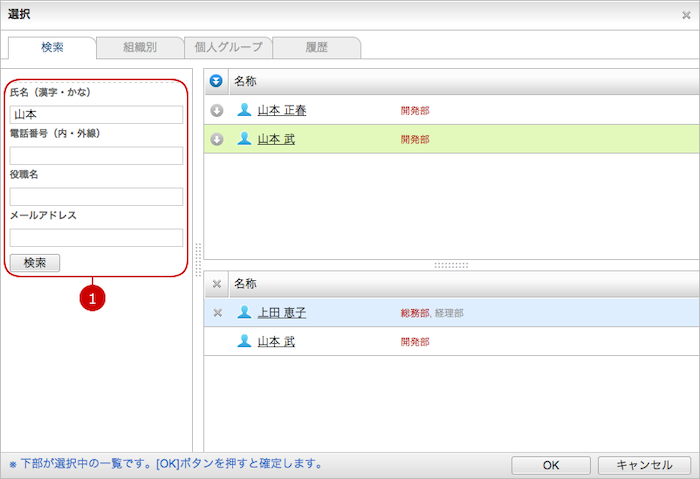Viewport: 700px width, 479px height.
Task: Click the add-all arrow icon in results header
Action: 216,81
